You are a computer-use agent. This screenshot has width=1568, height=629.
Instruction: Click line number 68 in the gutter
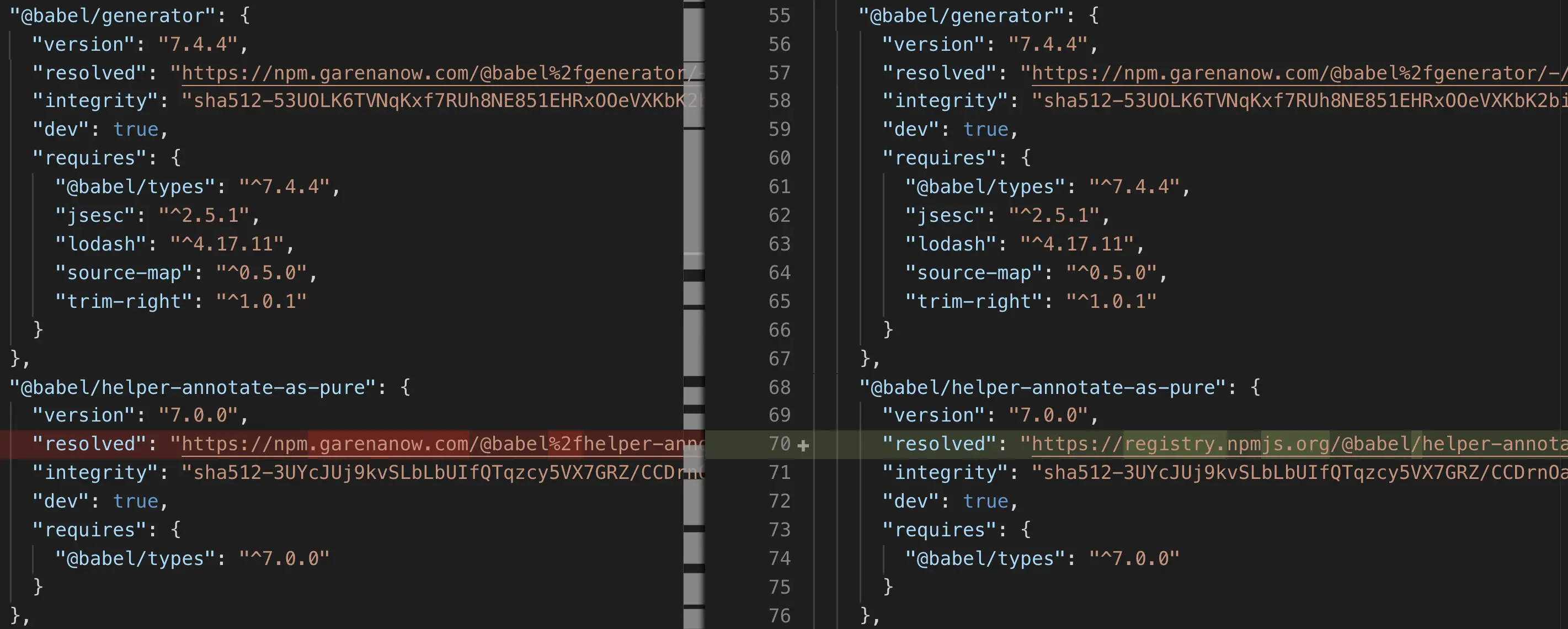click(x=779, y=387)
